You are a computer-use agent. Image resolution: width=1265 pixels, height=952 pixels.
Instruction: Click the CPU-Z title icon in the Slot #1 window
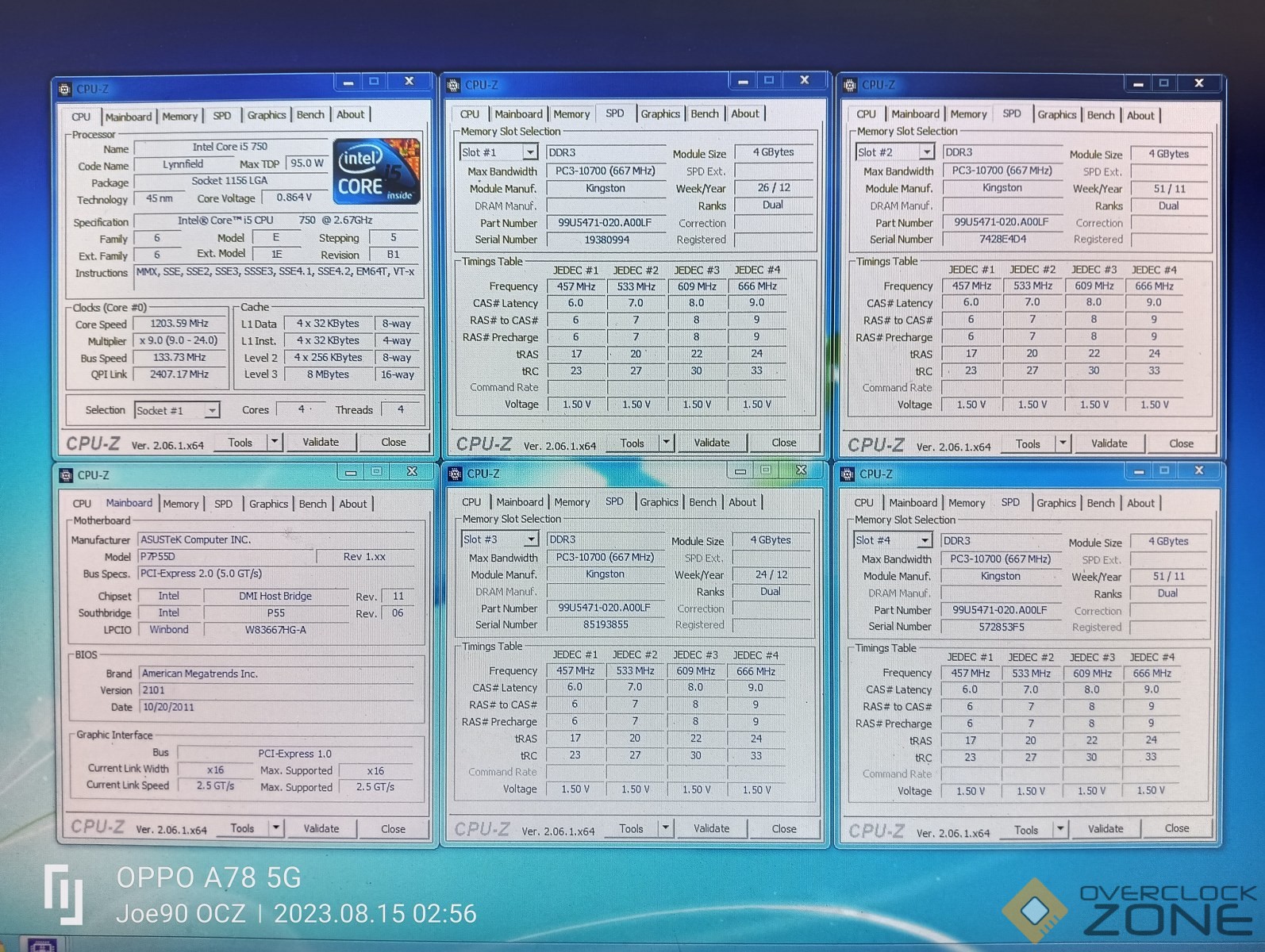pos(454,85)
